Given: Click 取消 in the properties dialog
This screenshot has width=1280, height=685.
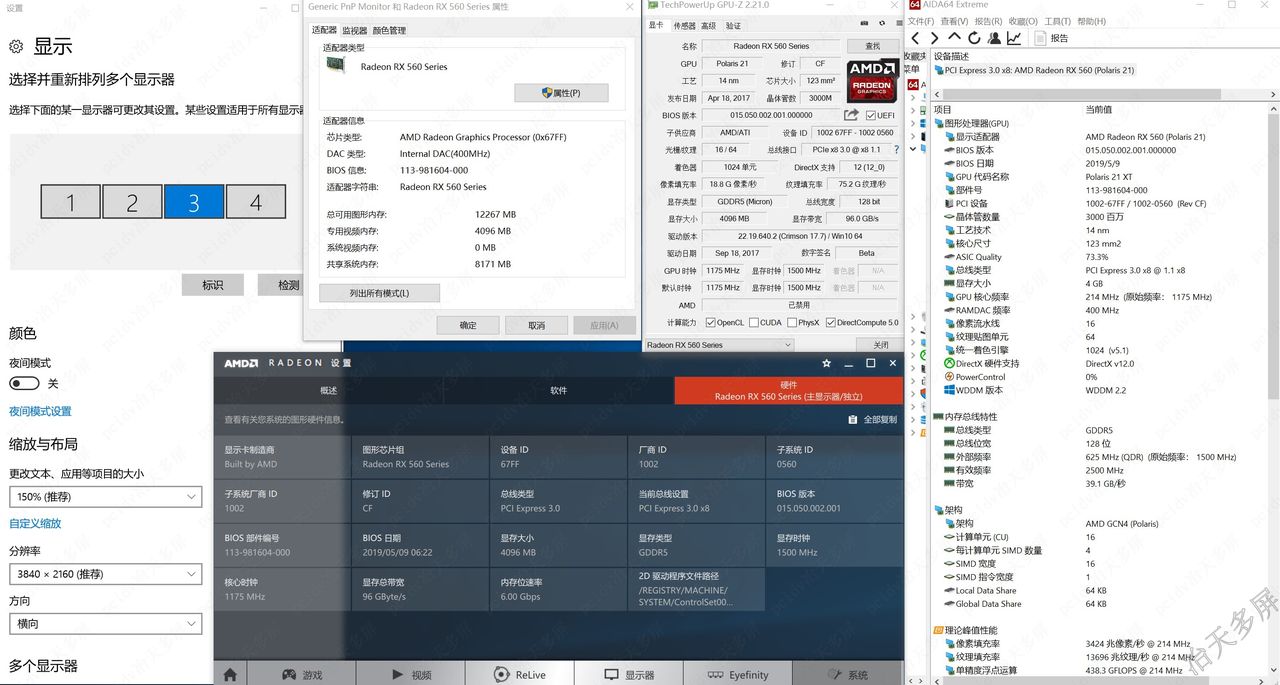Looking at the screenshot, I should click(536, 325).
